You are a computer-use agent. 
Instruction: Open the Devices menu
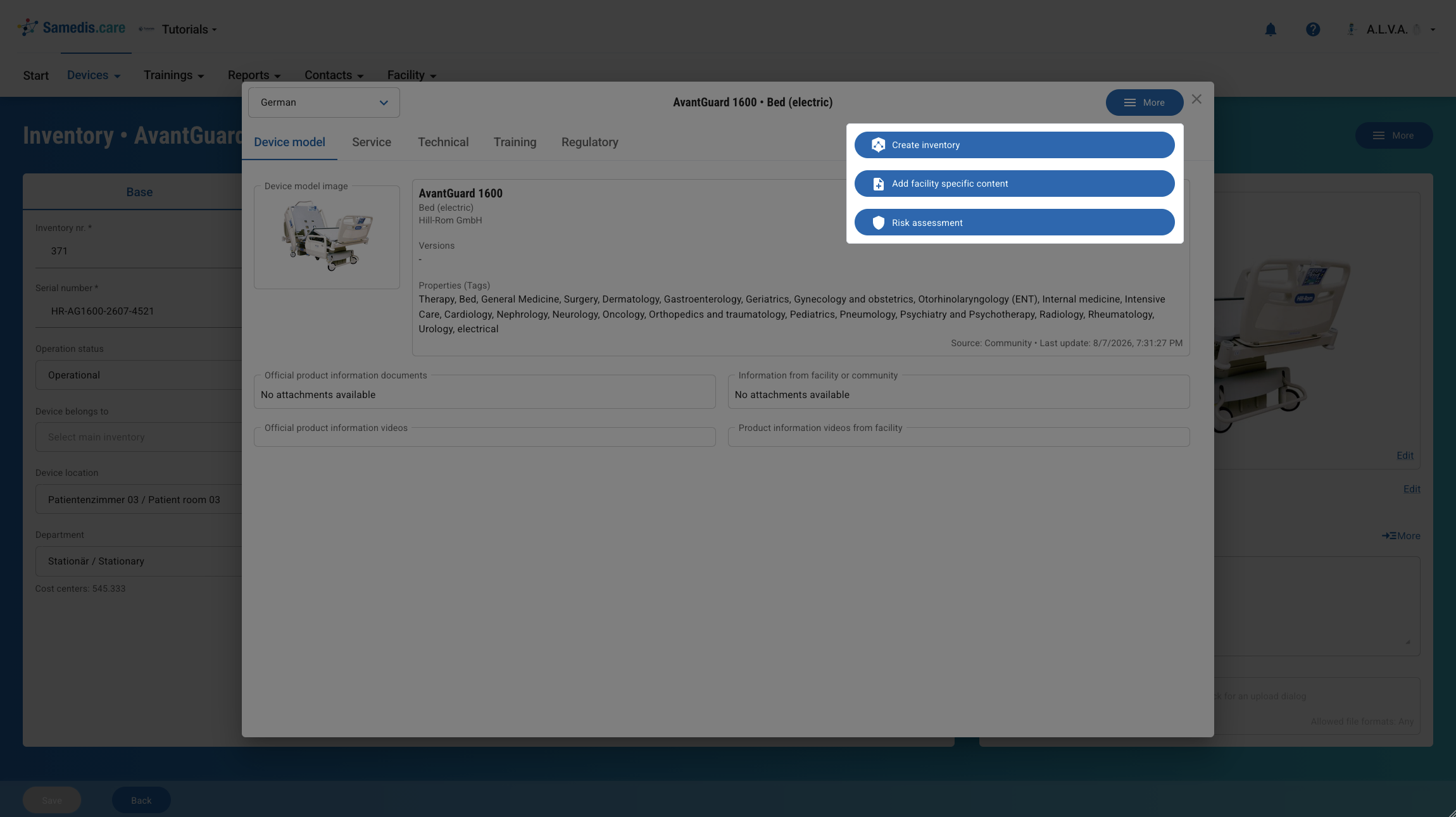[94, 75]
